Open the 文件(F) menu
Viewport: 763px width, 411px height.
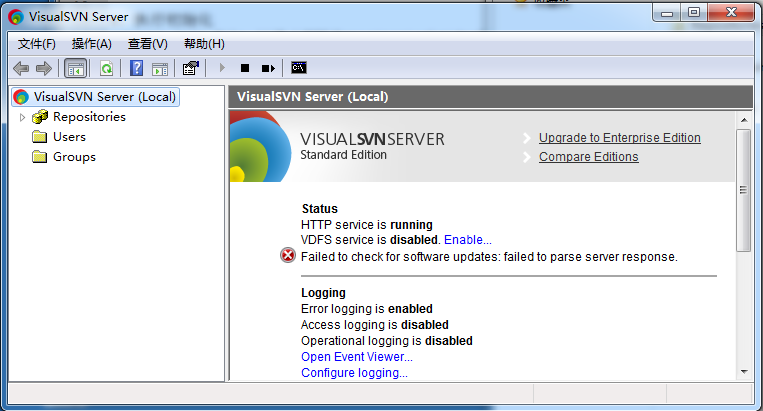pyautogui.click(x=36, y=44)
